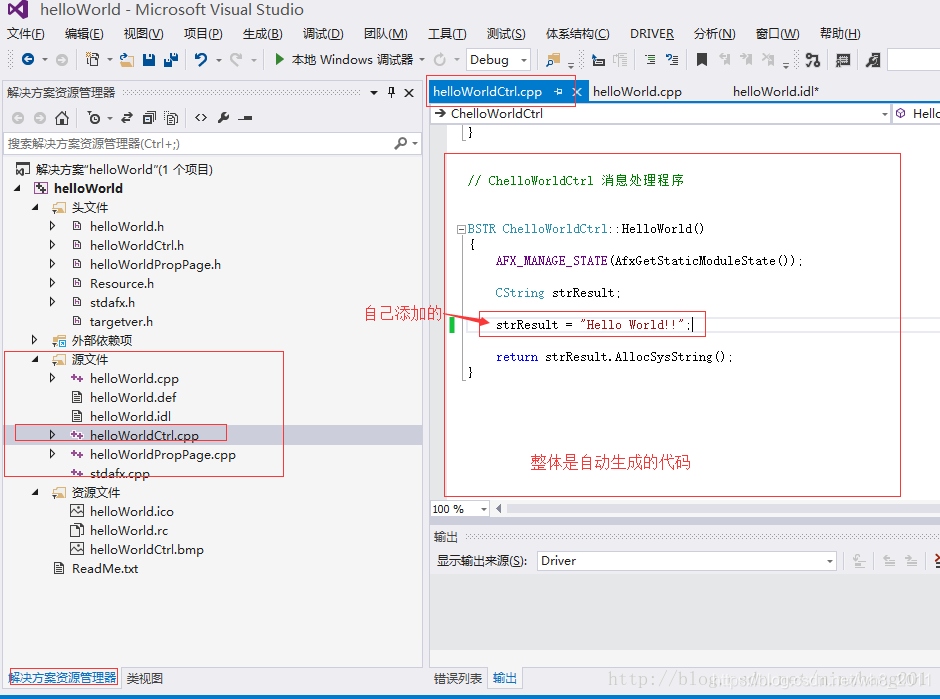Click the editor horizontal scrollbar left arrow
This screenshot has width=940, height=699.
499,509
